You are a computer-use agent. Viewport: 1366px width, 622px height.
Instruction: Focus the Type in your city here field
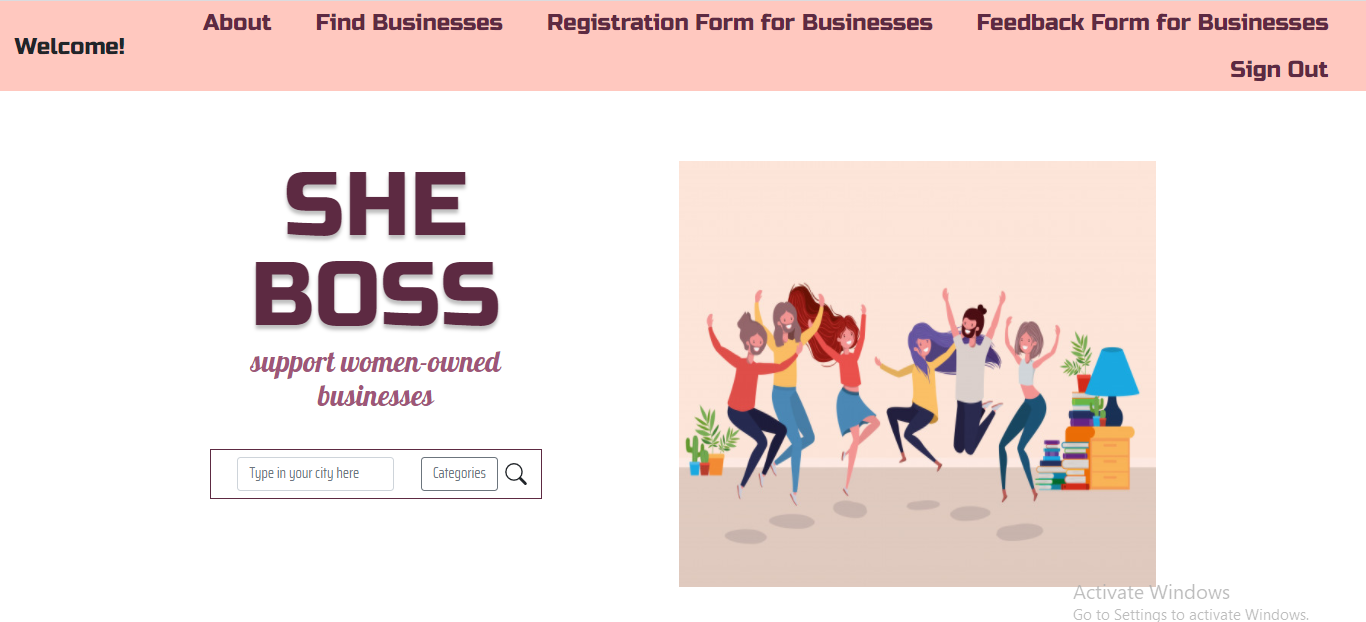314,473
